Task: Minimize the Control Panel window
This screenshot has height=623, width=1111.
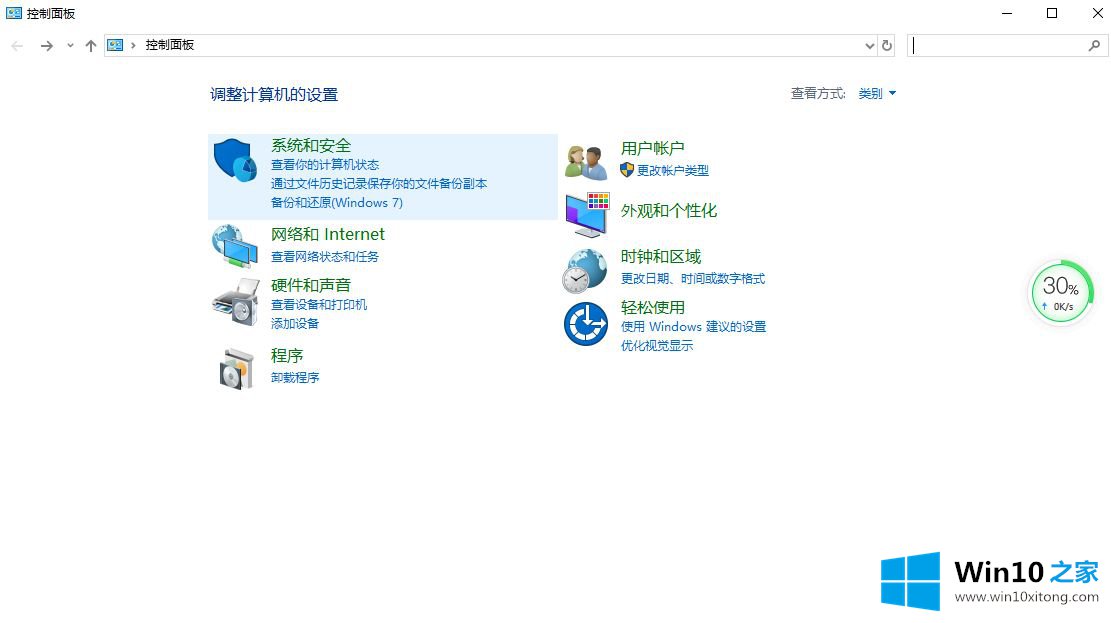Action: 1007,13
